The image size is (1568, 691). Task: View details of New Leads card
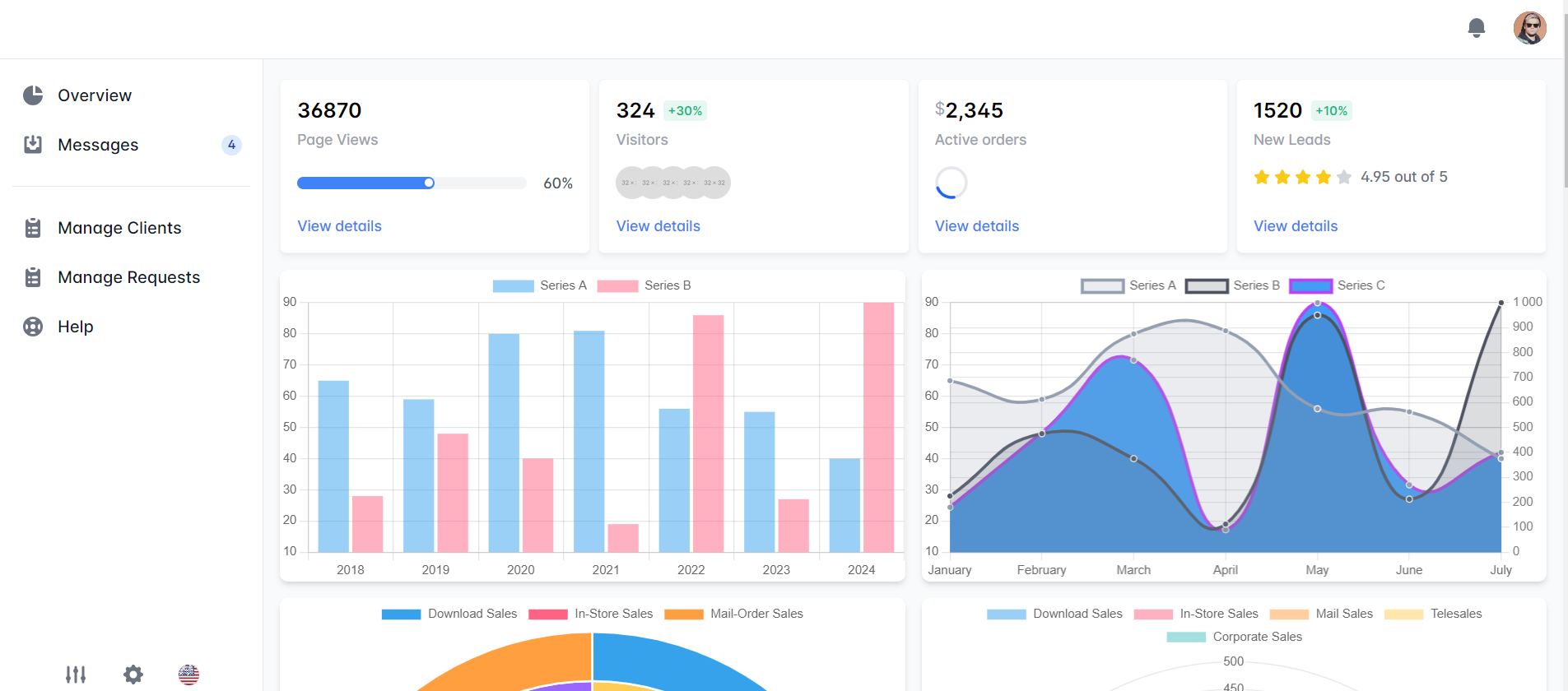(x=1296, y=226)
